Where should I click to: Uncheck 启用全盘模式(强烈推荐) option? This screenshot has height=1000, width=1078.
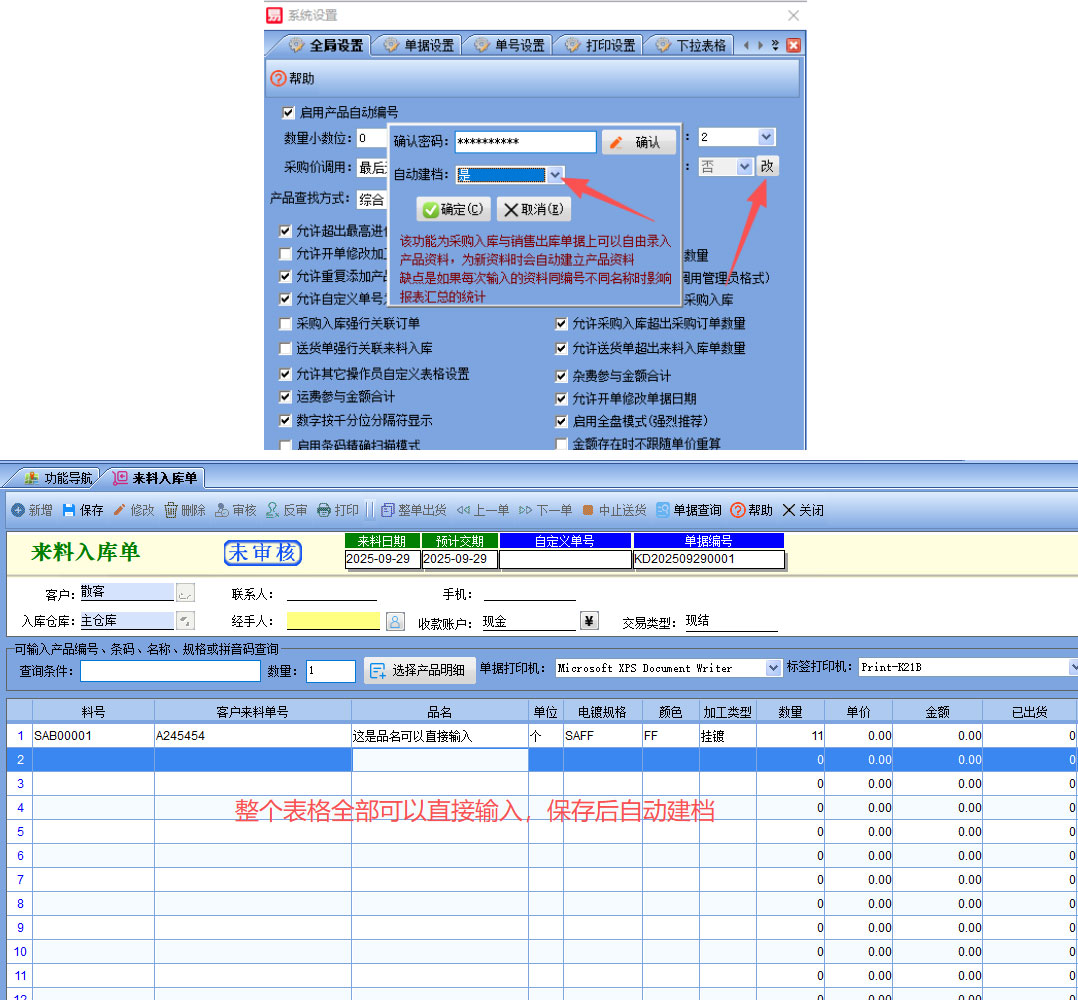tap(562, 421)
